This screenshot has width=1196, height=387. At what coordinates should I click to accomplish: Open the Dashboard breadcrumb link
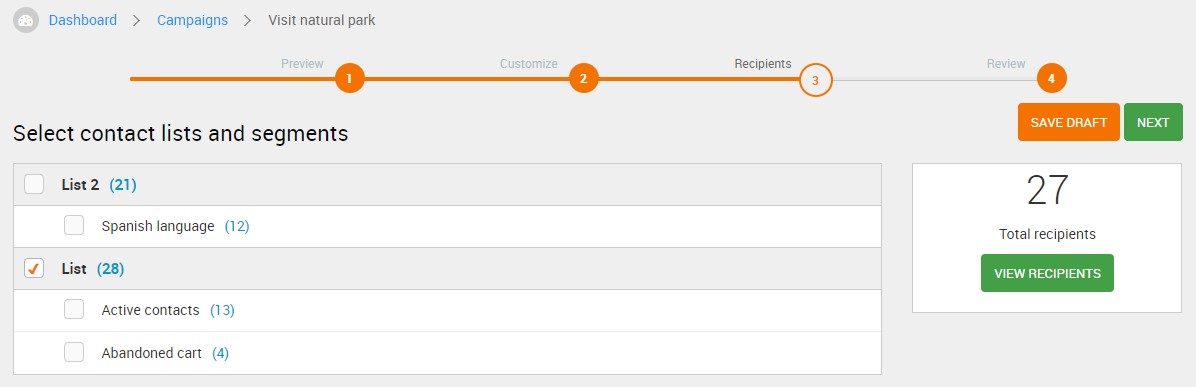click(82, 21)
